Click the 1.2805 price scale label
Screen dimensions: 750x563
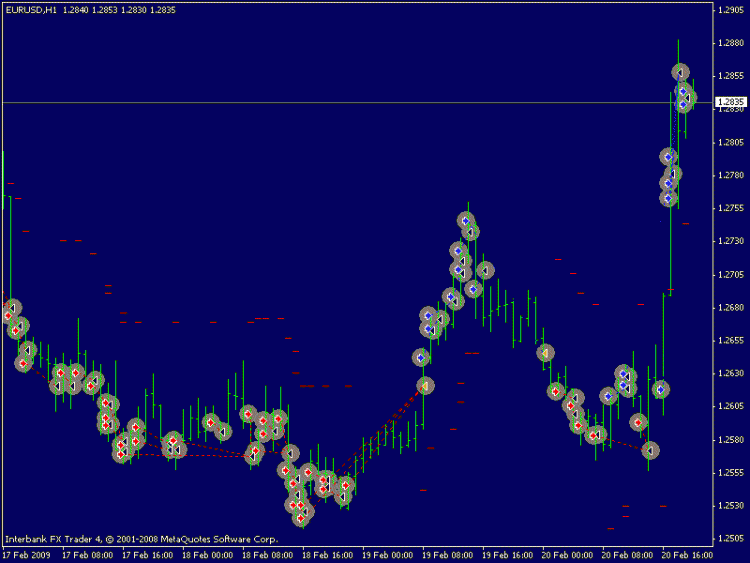731,143
